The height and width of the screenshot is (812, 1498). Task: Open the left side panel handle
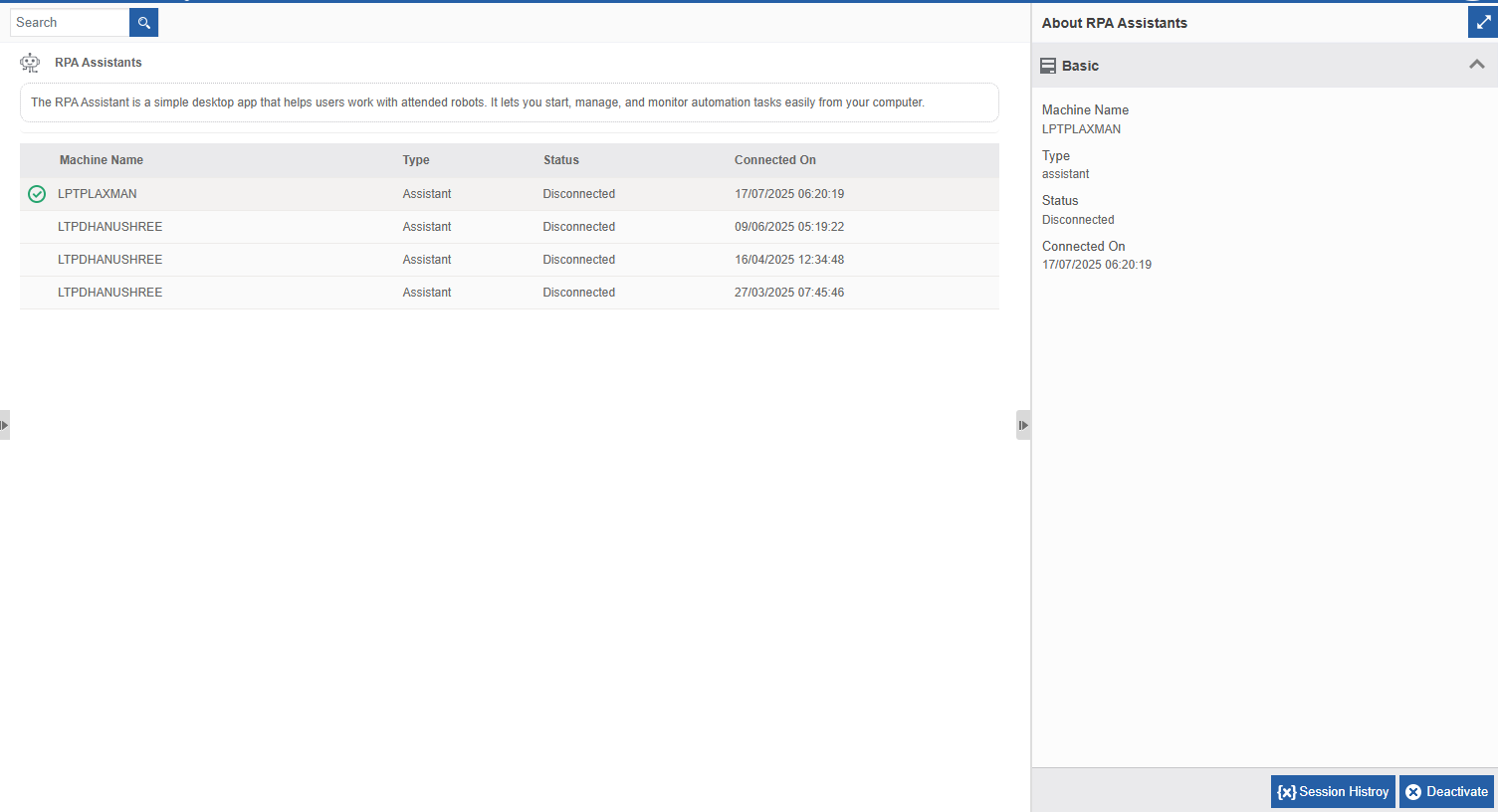click(4, 425)
